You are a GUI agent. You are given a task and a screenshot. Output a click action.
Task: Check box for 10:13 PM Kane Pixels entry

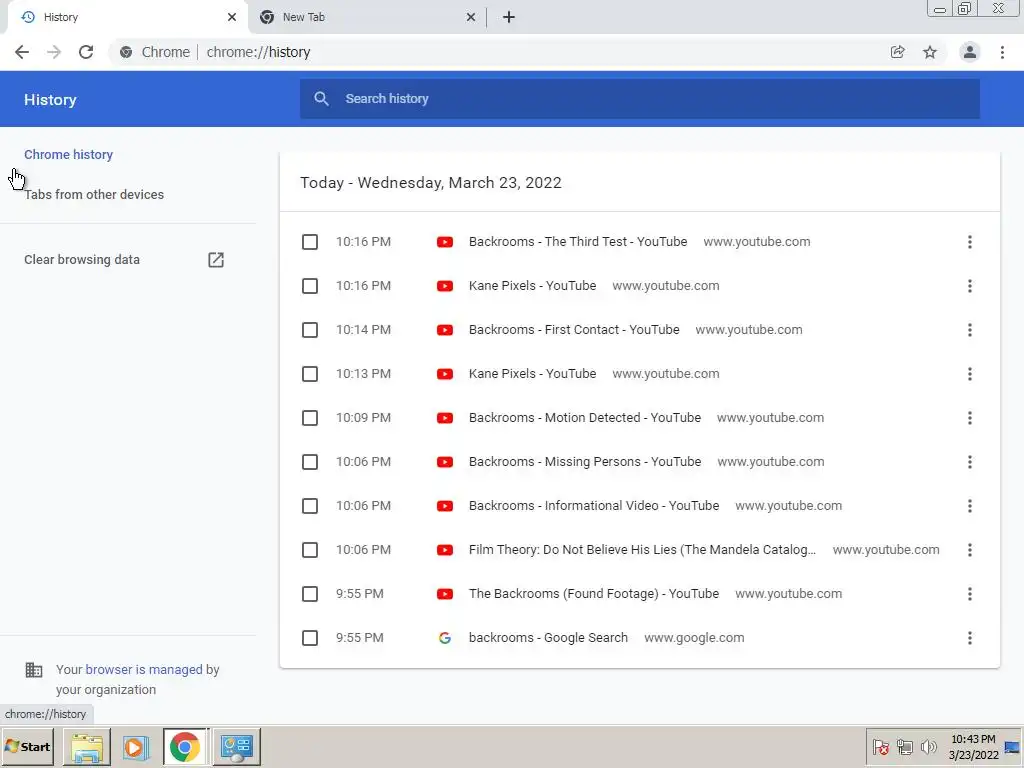[x=310, y=374]
